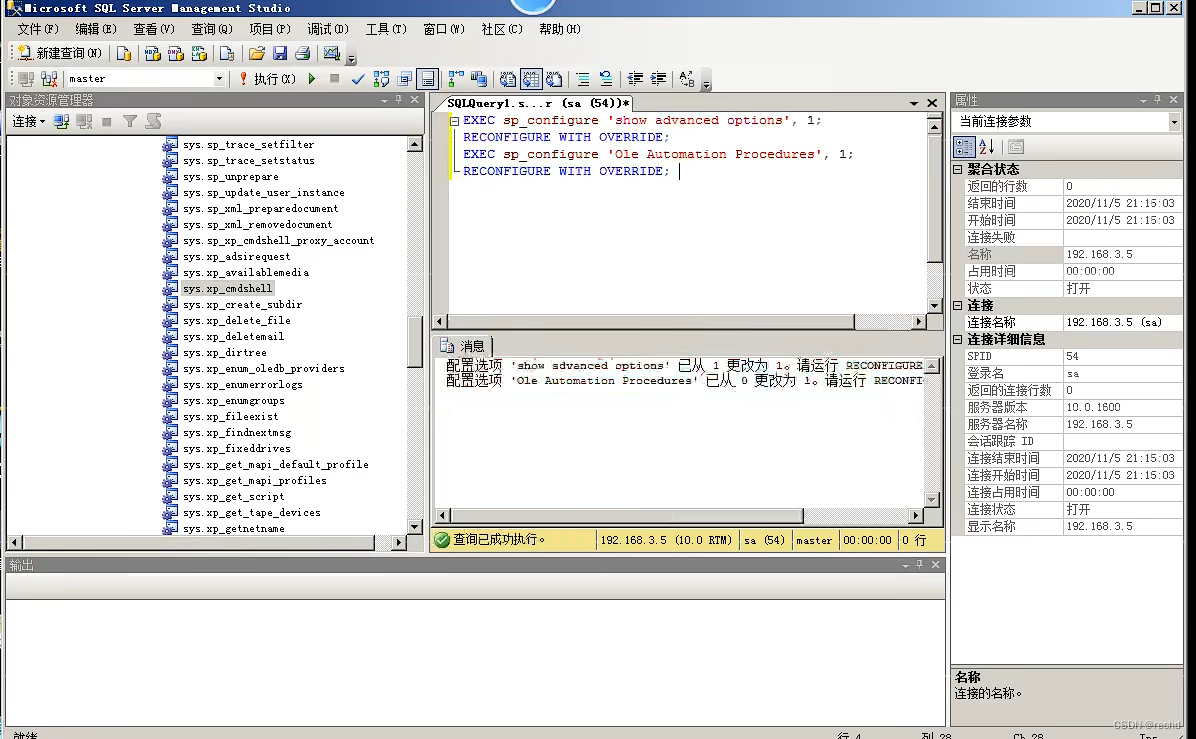The image size is (1196, 739).
Task: Click the Uncomment Selected Lines icon
Action: point(606,79)
